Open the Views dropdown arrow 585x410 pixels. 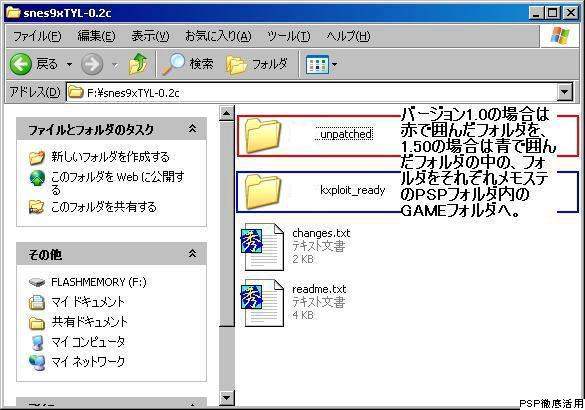tap(334, 65)
